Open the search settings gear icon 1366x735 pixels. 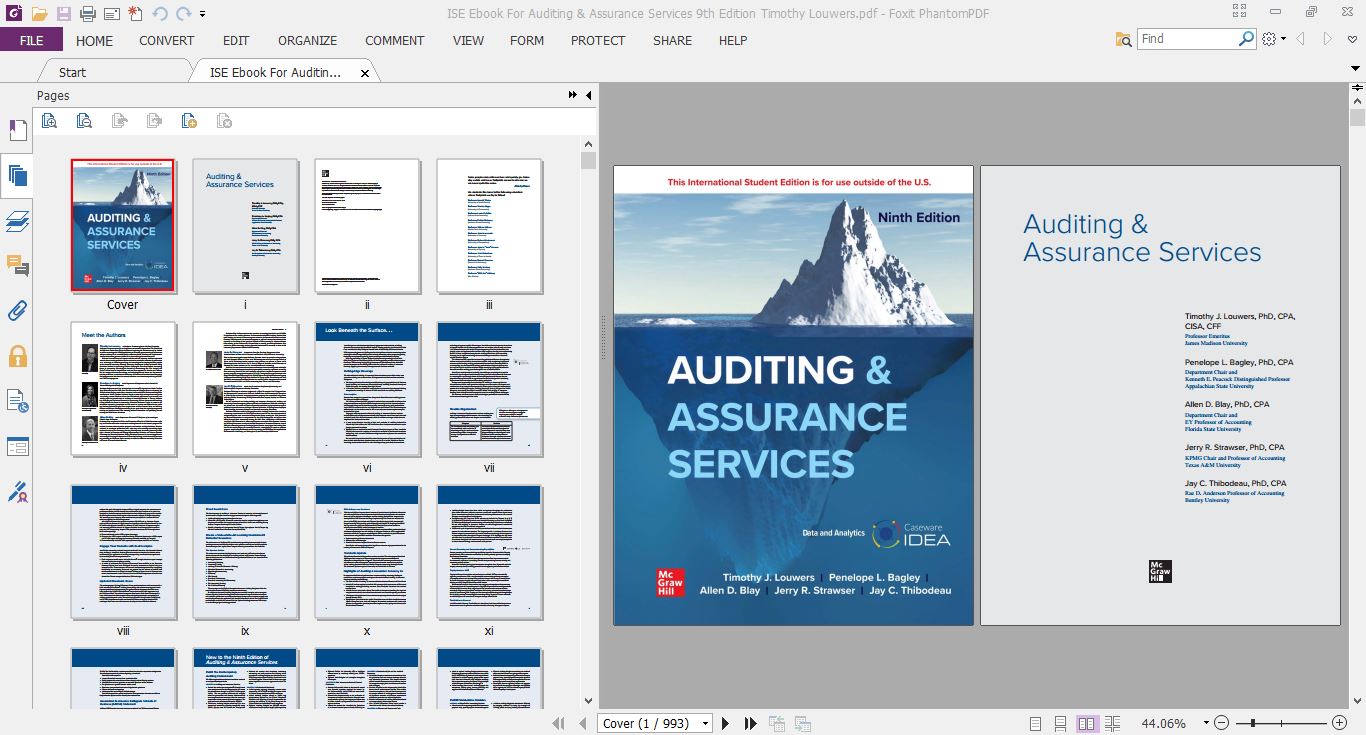click(1269, 39)
